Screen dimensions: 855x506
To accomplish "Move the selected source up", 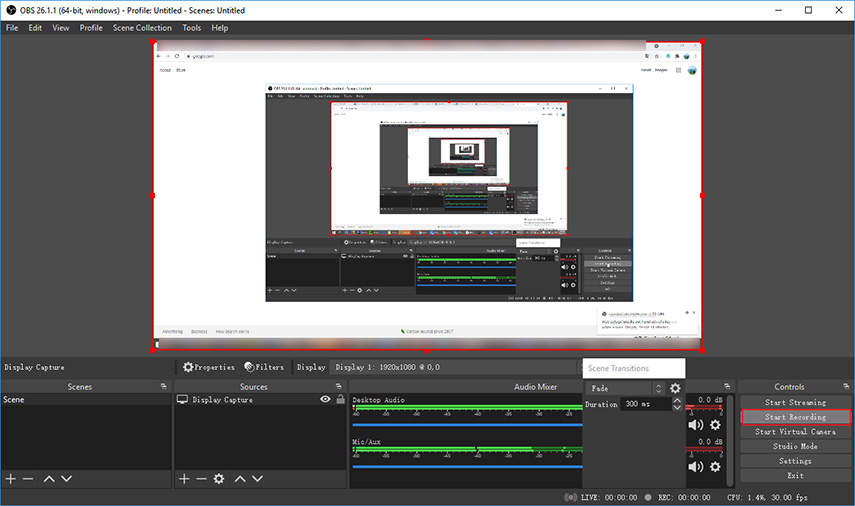I will tap(240, 479).
